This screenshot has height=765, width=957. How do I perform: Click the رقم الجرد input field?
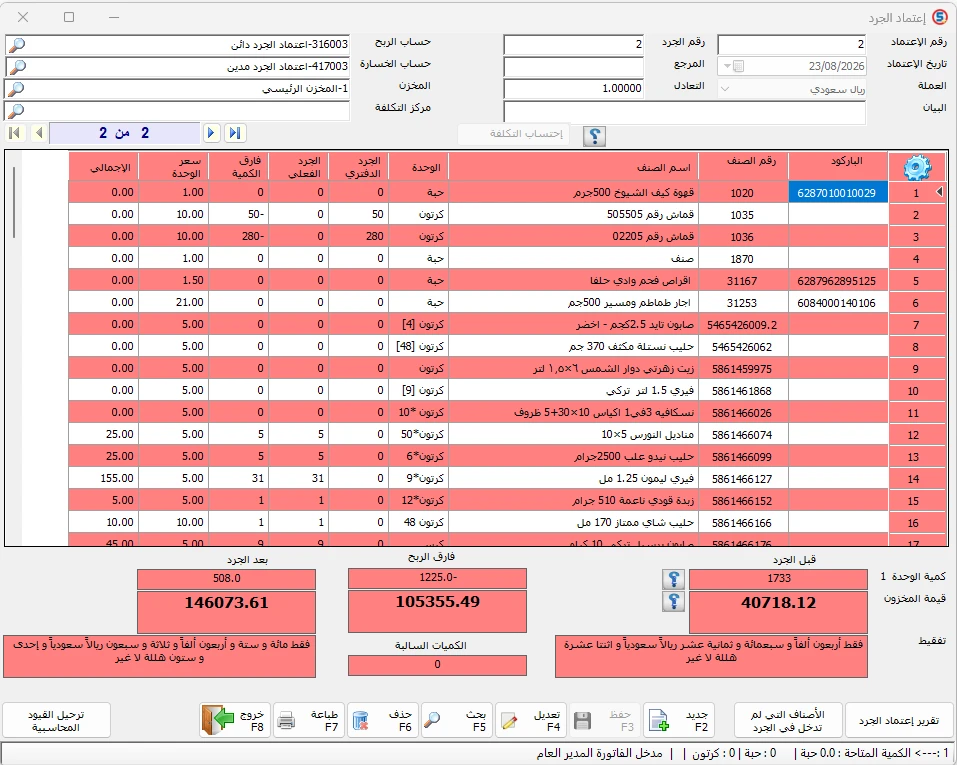click(573, 44)
